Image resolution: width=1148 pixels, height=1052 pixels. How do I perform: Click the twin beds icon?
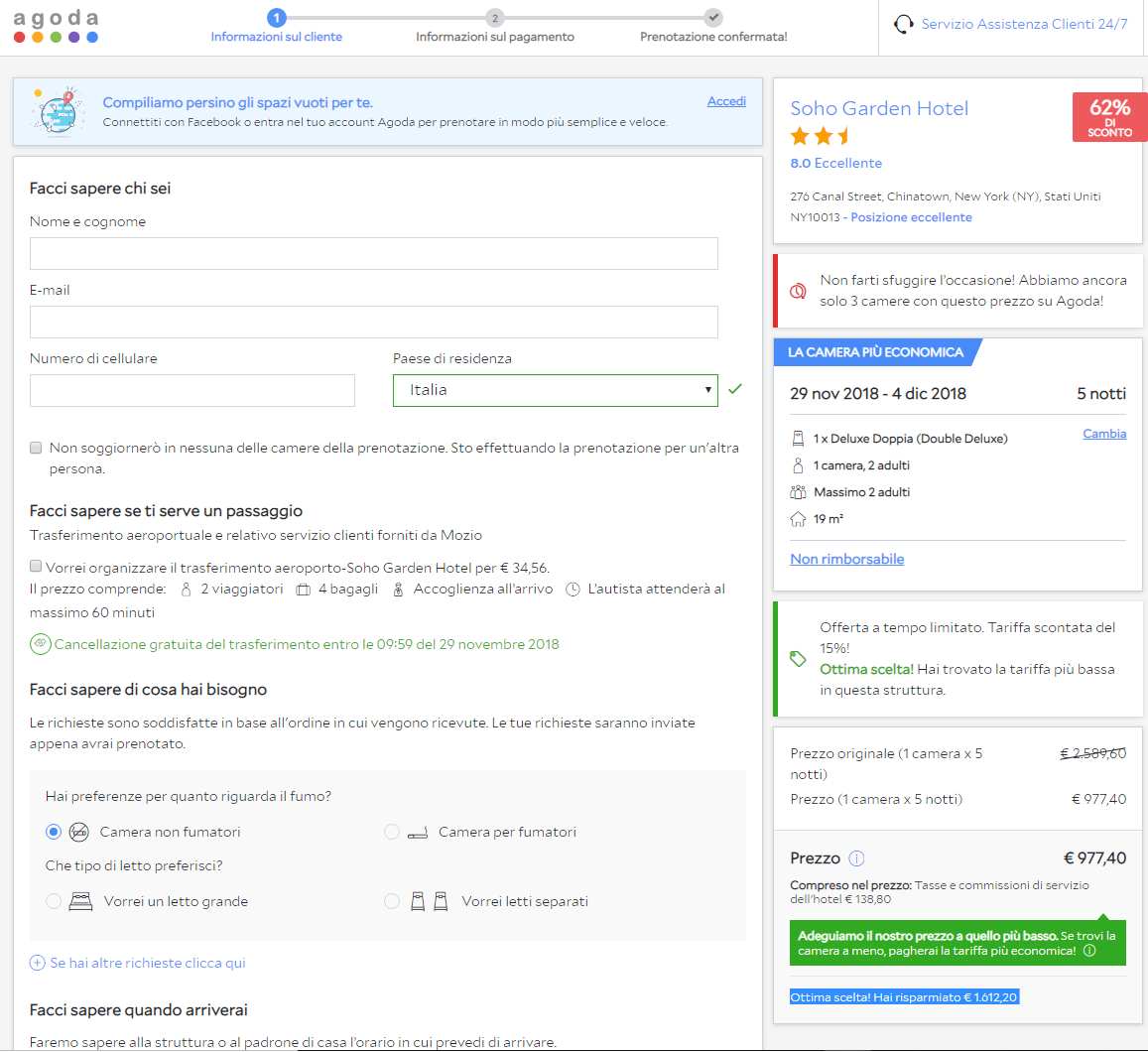[x=429, y=901]
